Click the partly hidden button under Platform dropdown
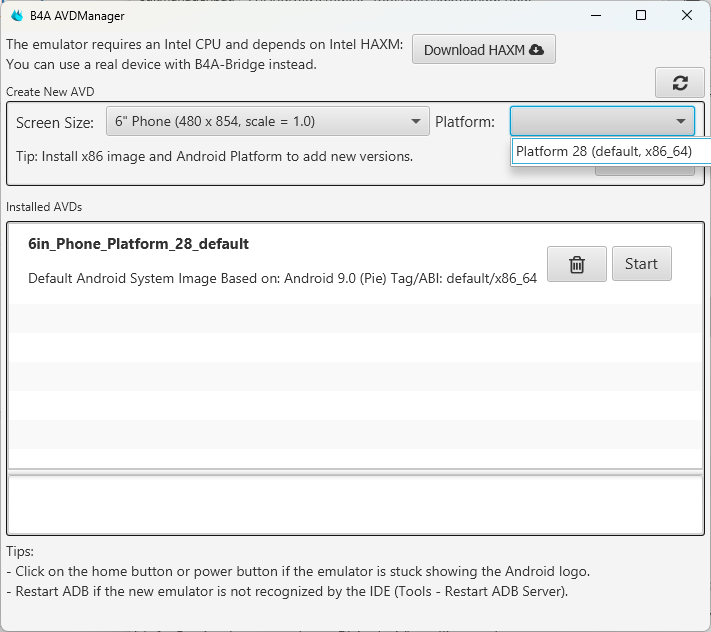This screenshot has width=711, height=632. (x=644, y=170)
